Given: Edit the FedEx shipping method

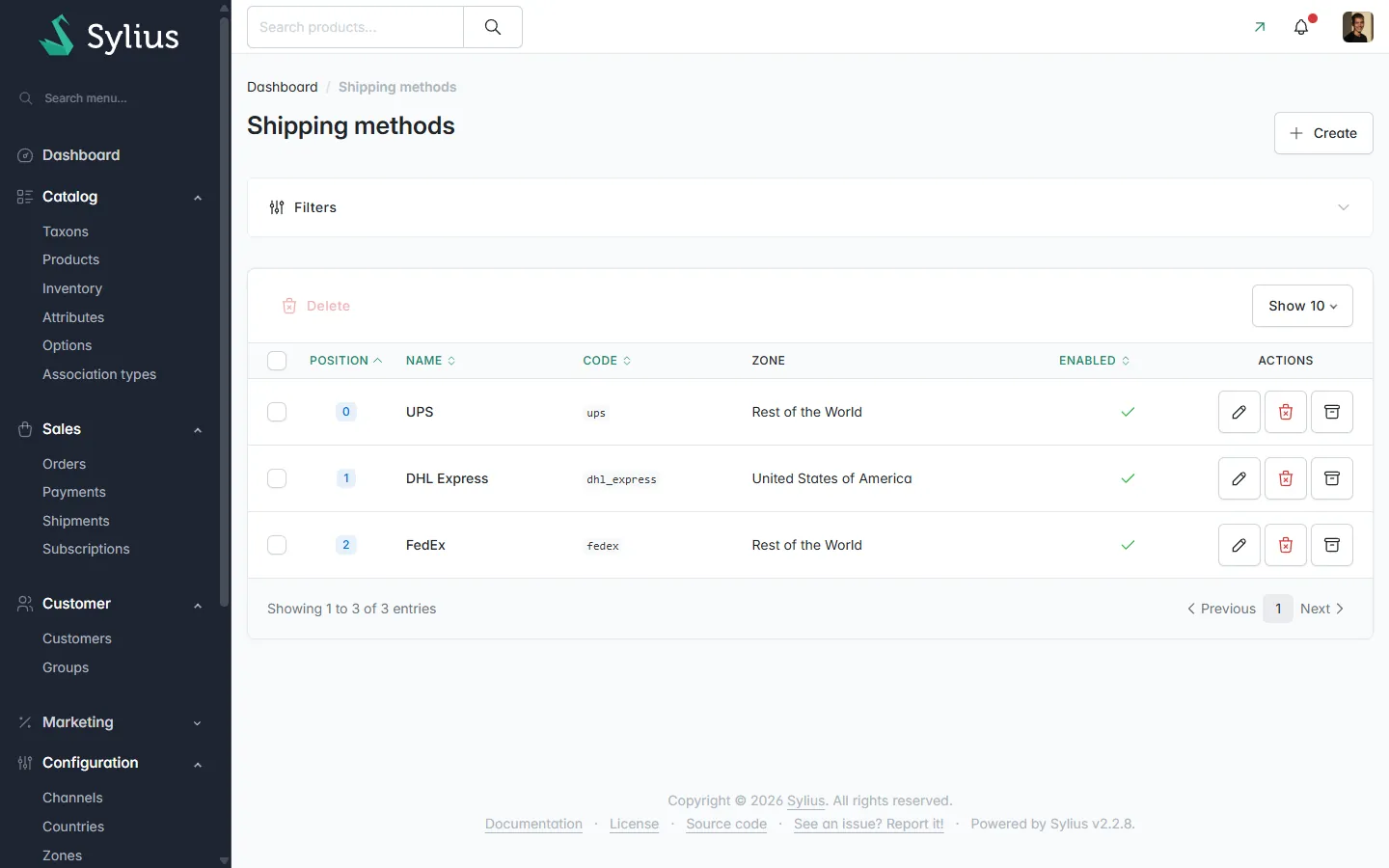Looking at the screenshot, I should coord(1239,545).
